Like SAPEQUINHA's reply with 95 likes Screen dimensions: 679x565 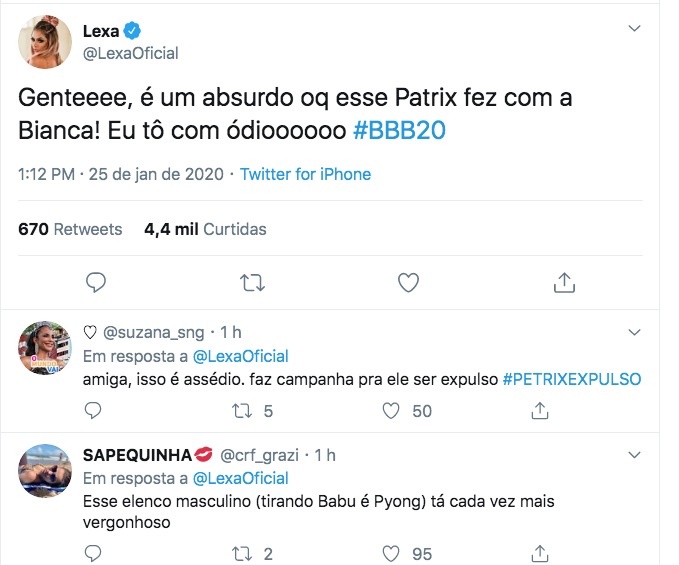point(393,553)
